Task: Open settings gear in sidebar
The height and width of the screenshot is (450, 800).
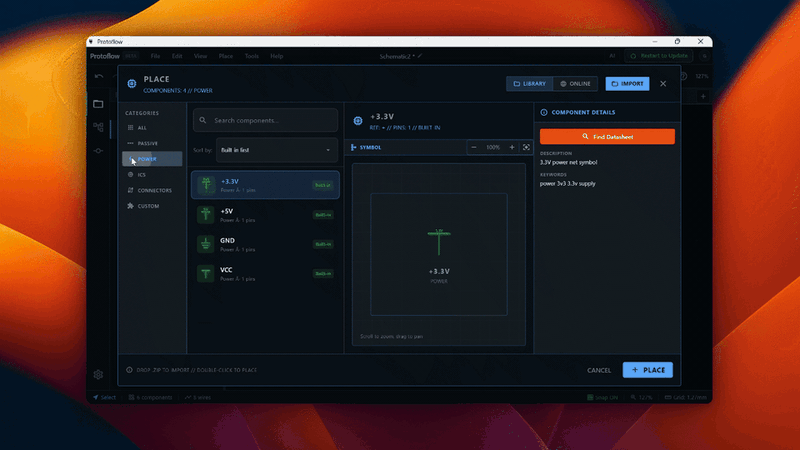Action: click(x=98, y=374)
